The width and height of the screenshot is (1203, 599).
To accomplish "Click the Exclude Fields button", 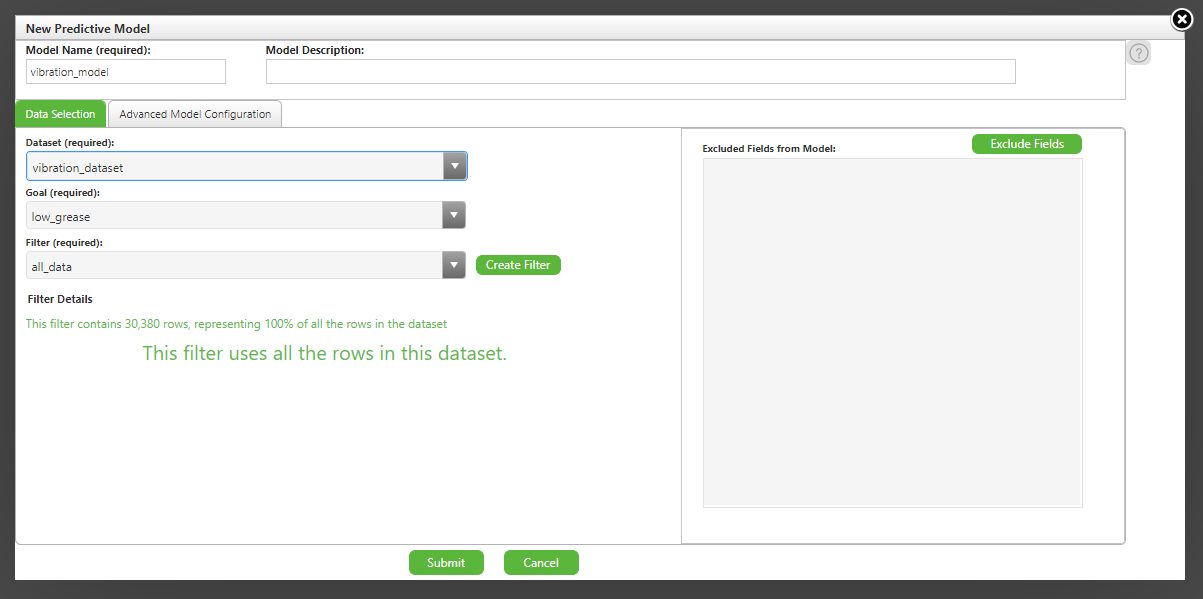I will click(1026, 143).
